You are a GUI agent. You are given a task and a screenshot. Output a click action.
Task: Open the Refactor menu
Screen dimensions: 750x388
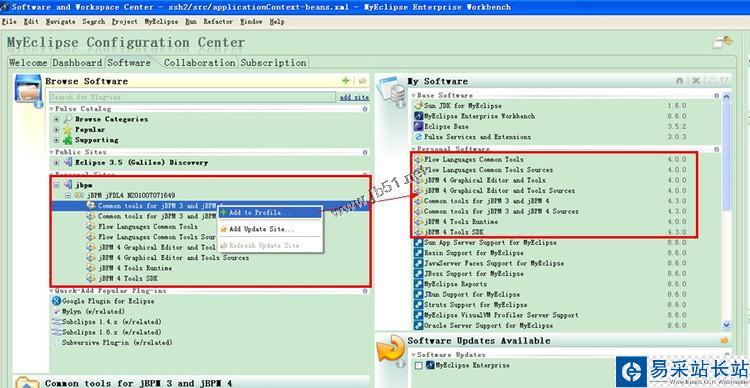218,22
